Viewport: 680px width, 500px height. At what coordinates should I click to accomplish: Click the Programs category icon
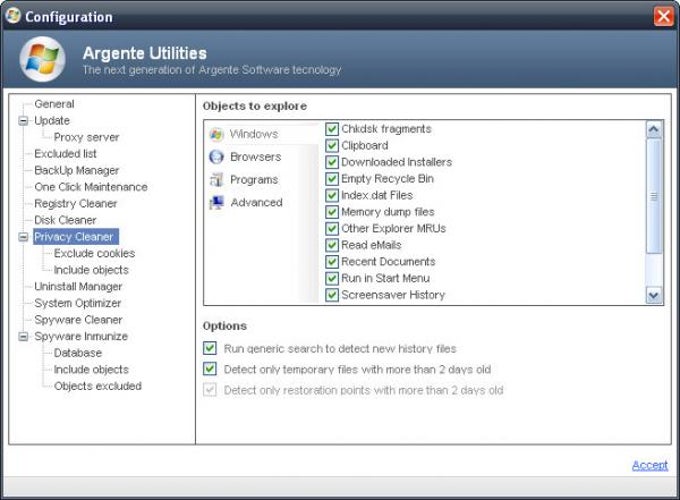(x=216, y=180)
